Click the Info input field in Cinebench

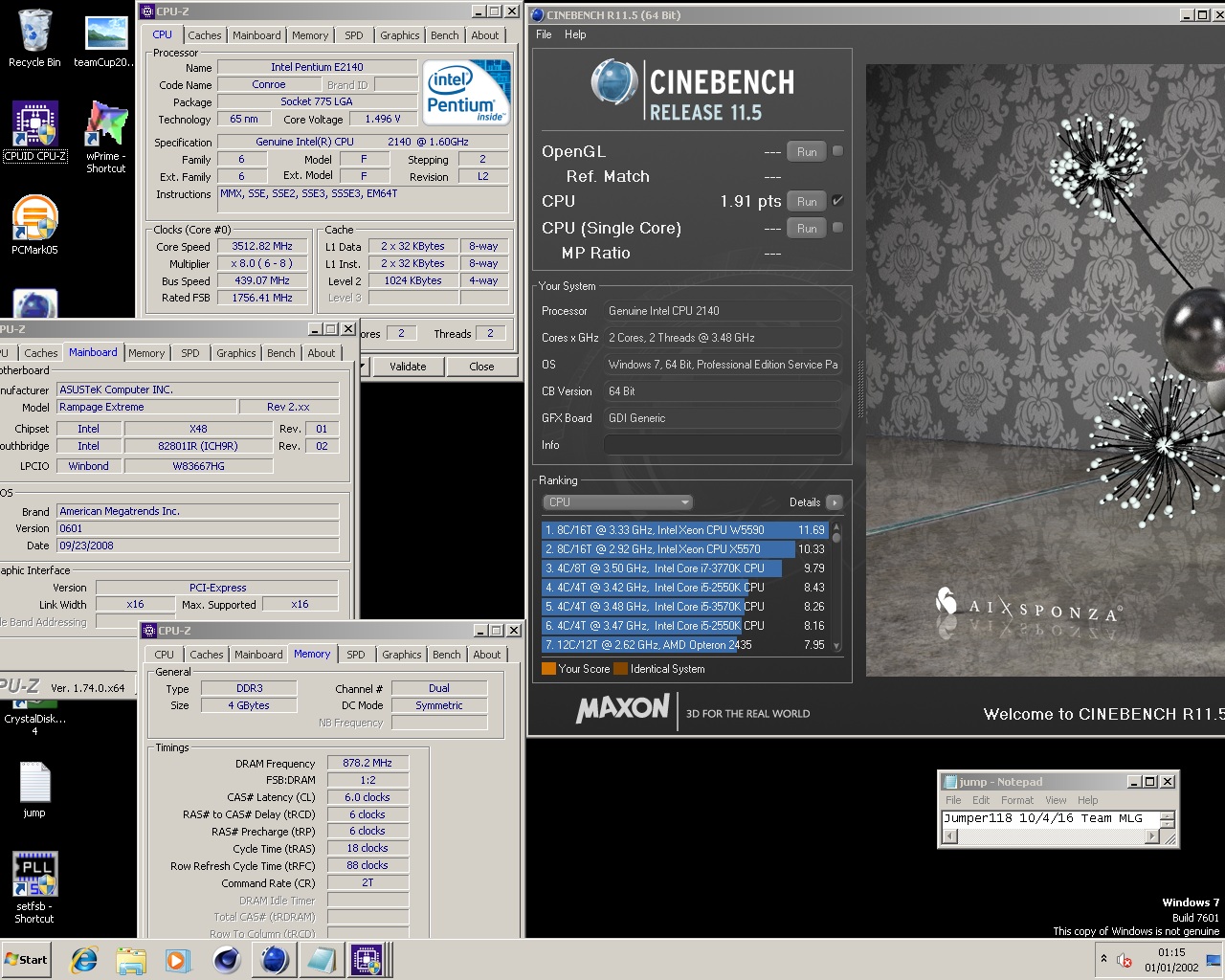point(724,445)
